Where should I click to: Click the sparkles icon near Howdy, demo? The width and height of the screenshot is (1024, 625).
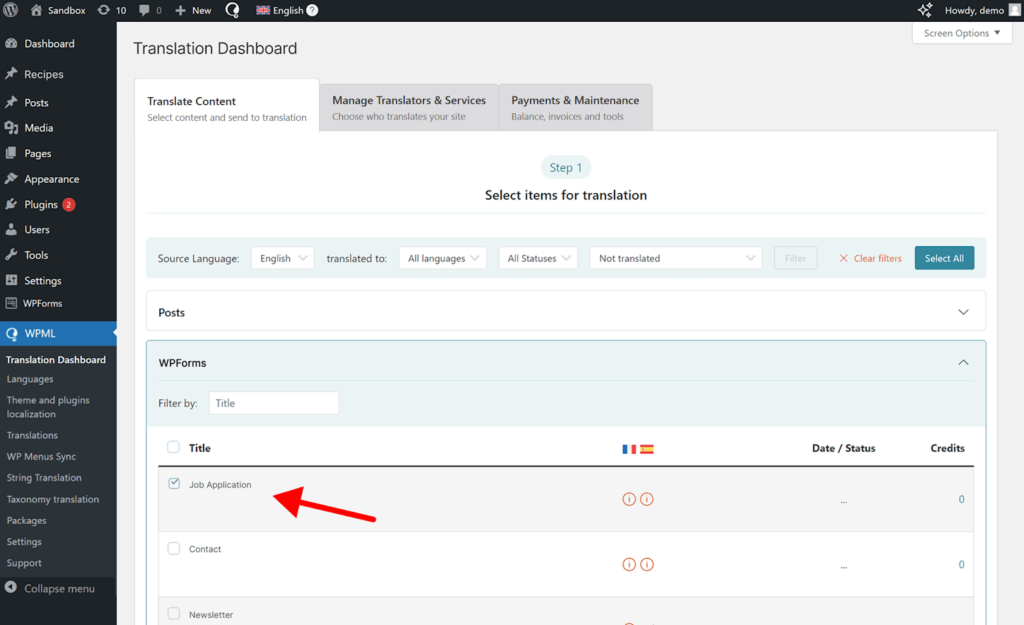coord(925,10)
